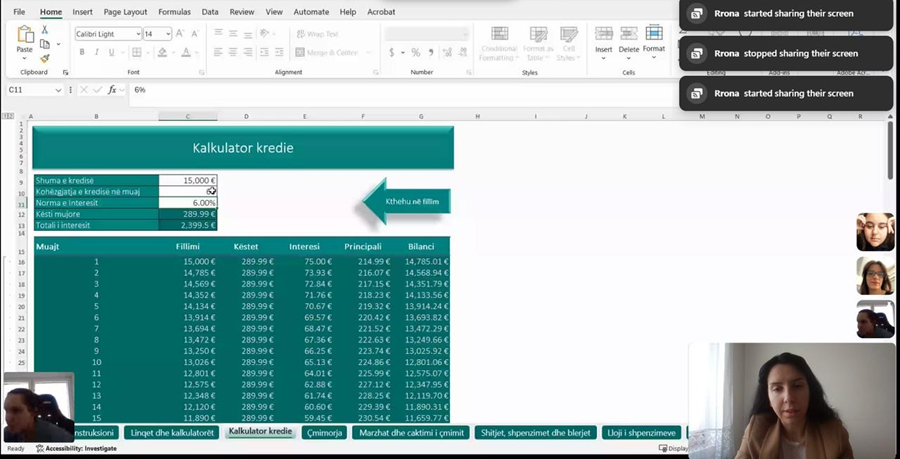Image resolution: width=900 pixels, height=459 pixels.
Task: Click Accessibility: Investigate in status bar
Action: click(81, 449)
